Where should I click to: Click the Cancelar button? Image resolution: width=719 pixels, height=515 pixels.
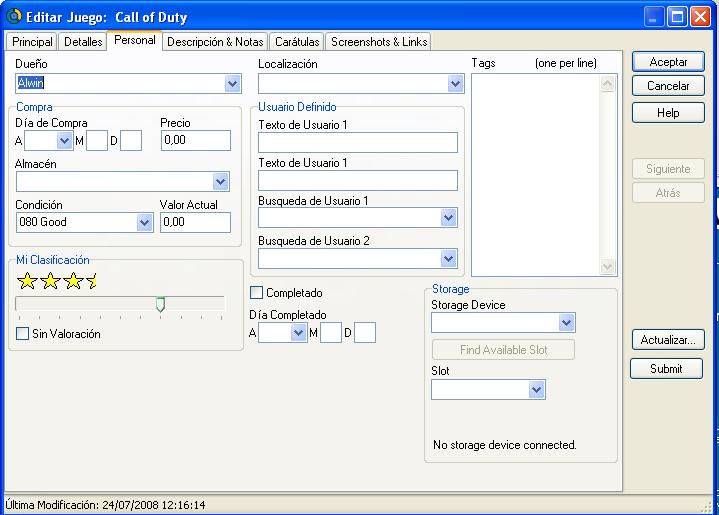click(668, 86)
